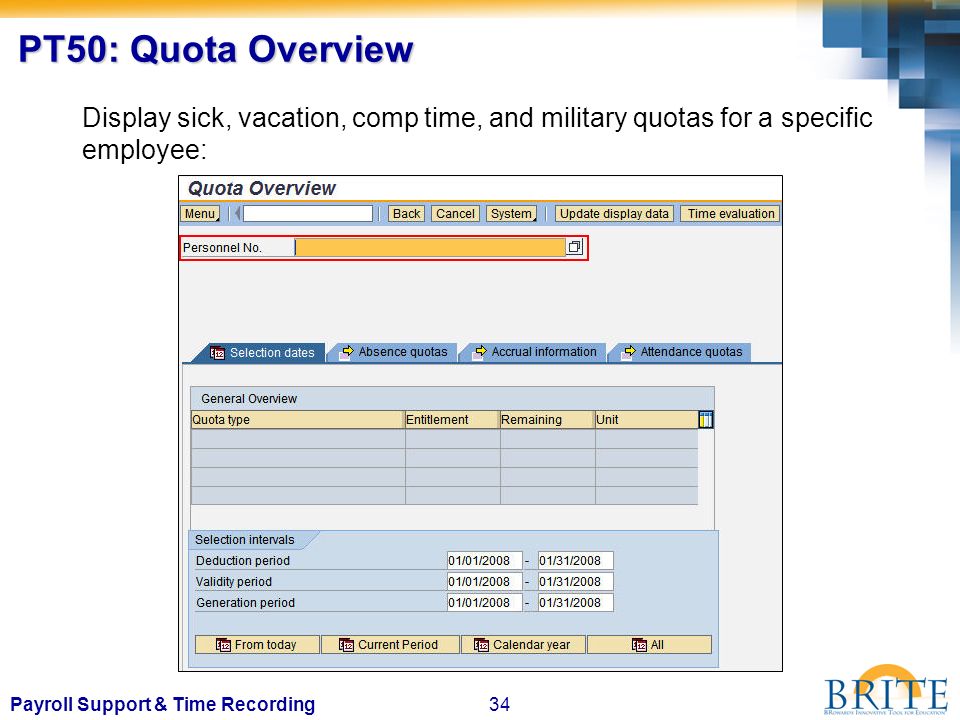This screenshot has height=720, width=960.
Task: Open the Menu button in toolbar
Action: pos(200,214)
